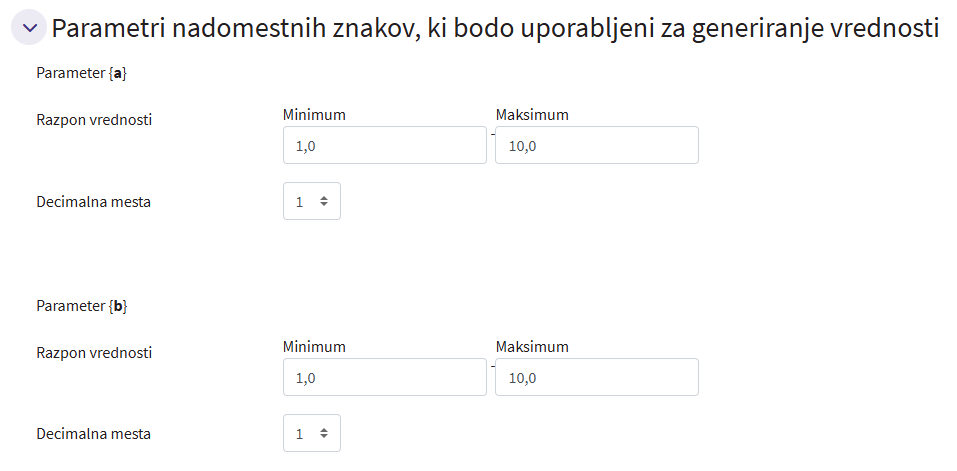
Task: Click the Parametri nadomestnih znakov section heading
Action: click(x=494, y=28)
